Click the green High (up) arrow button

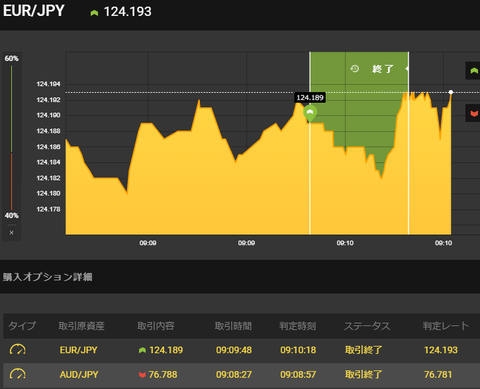(473, 71)
